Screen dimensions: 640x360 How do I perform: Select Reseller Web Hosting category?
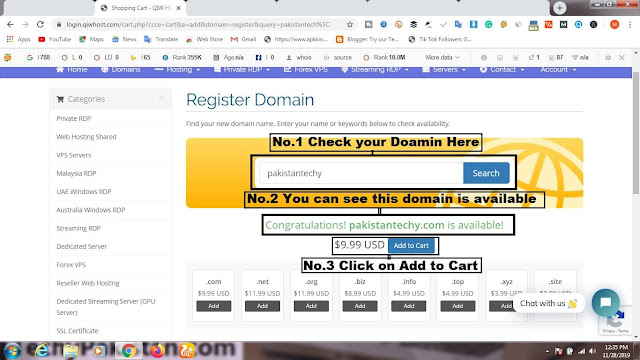click(88, 283)
